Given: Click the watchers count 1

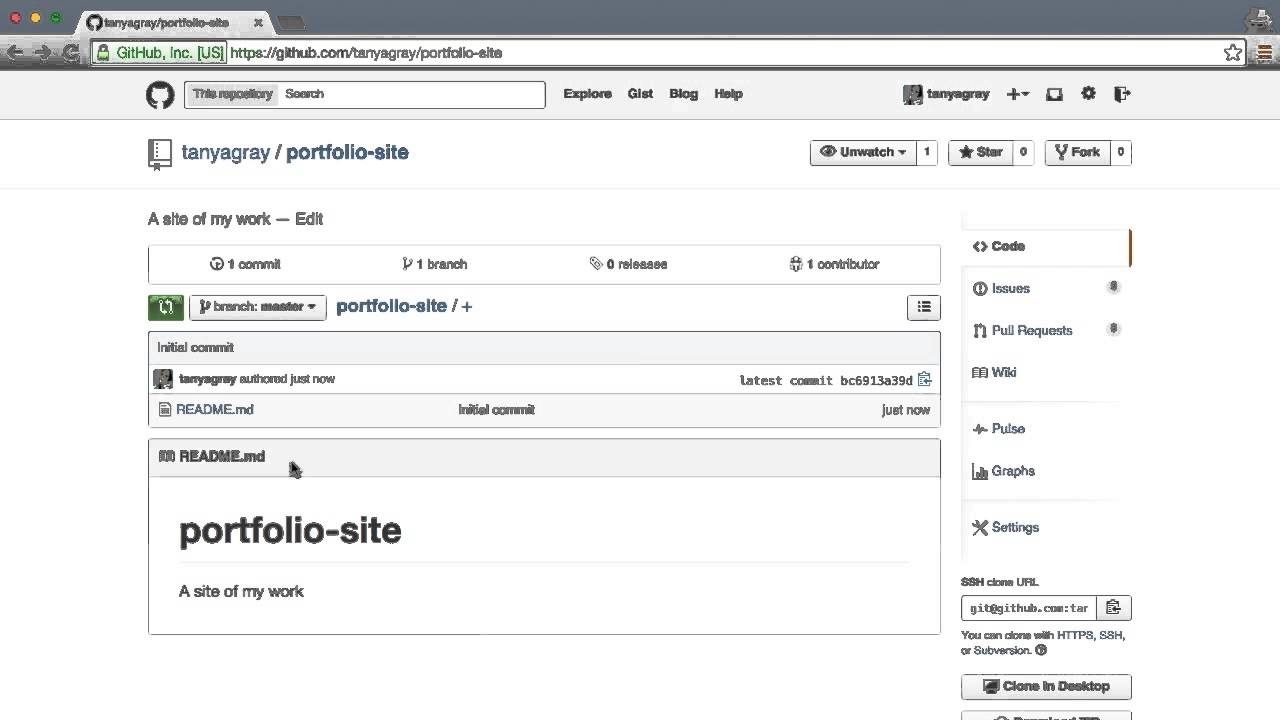Looking at the screenshot, I should (x=926, y=152).
